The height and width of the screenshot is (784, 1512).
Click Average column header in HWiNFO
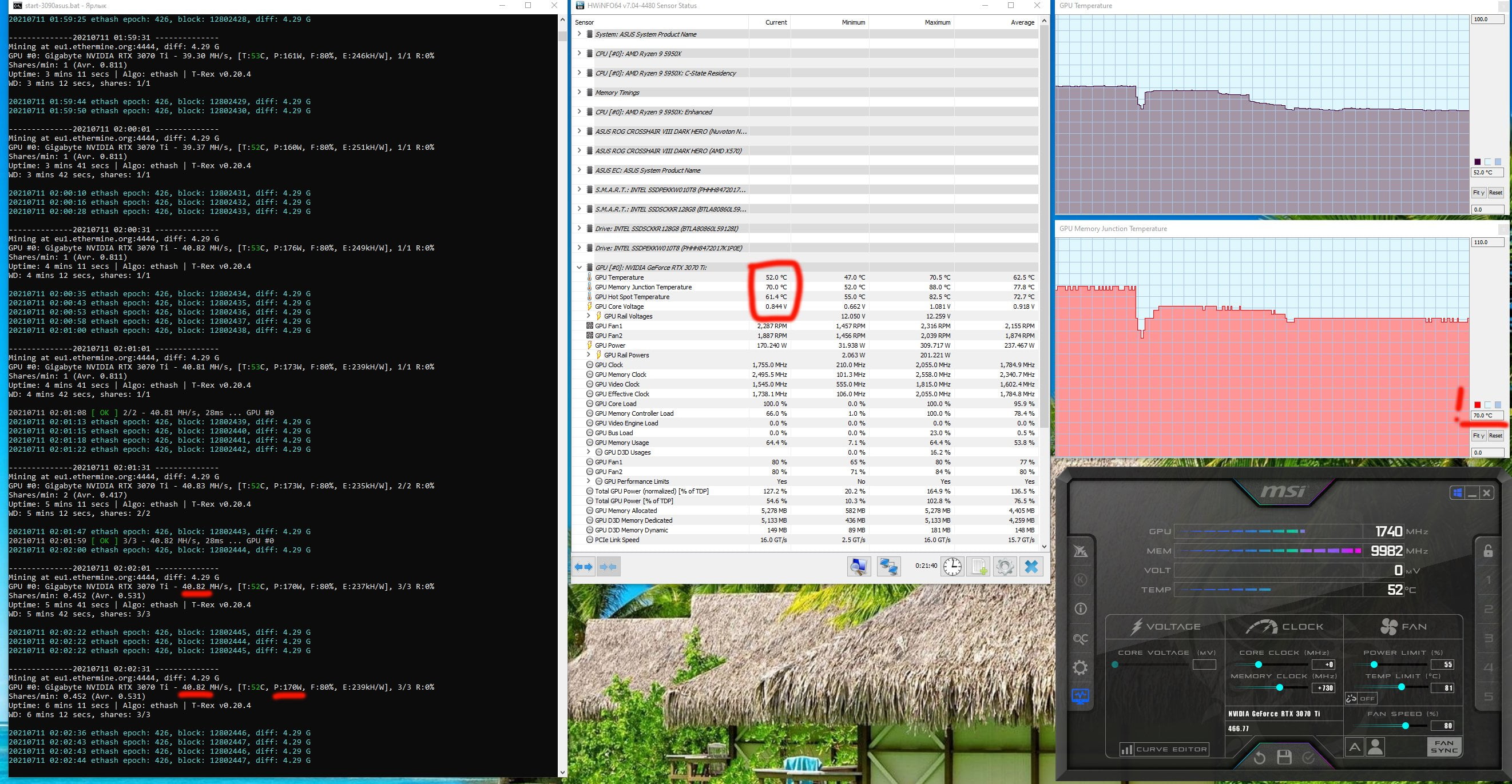(x=996, y=22)
